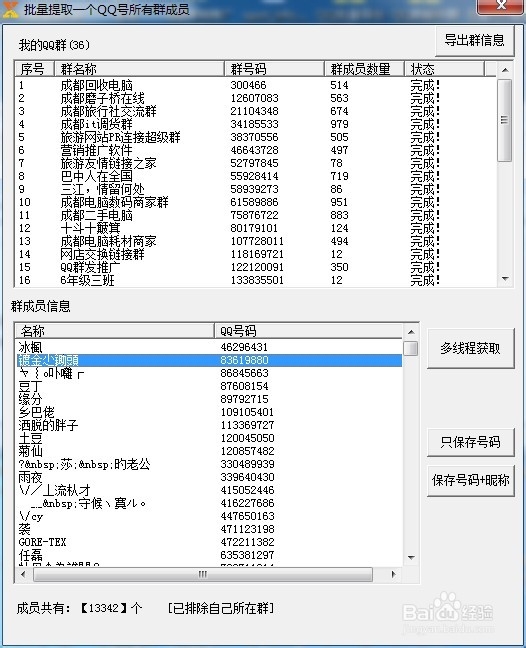This screenshot has width=526, height=648.
Task: Select group row 成都电脑耗材商家
Action: click(255, 241)
